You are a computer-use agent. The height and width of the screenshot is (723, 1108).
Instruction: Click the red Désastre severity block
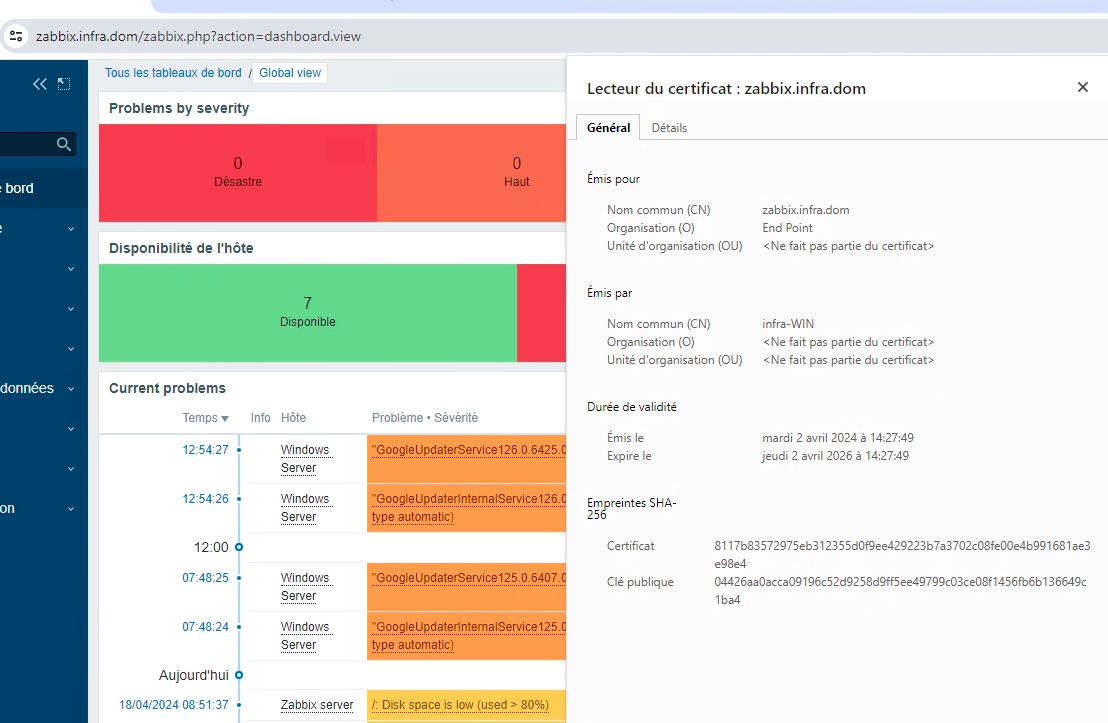point(238,172)
